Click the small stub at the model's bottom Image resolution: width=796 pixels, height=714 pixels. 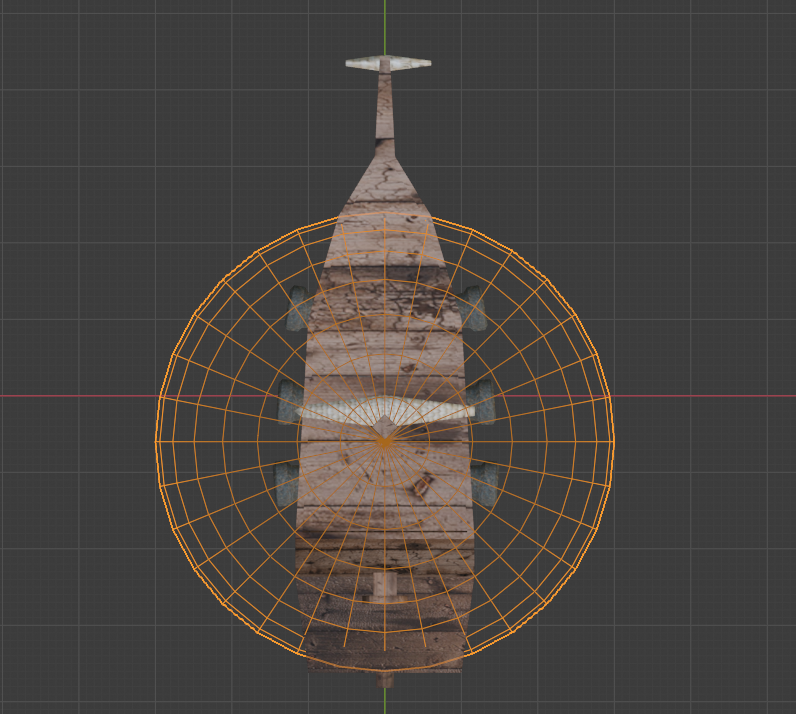click(386, 679)
